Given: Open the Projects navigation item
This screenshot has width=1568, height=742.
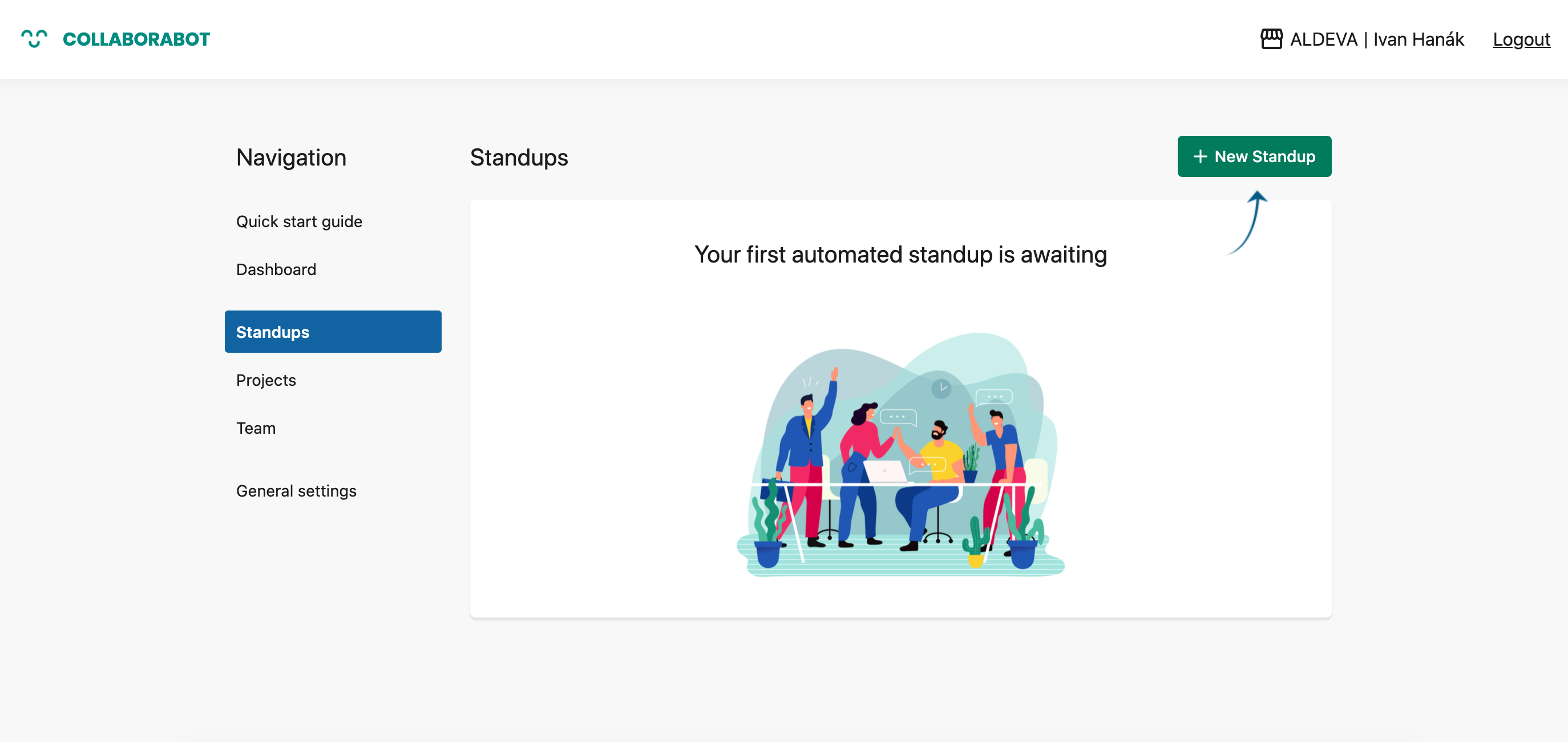Looking at the screenshot, I should click(266, 381).
